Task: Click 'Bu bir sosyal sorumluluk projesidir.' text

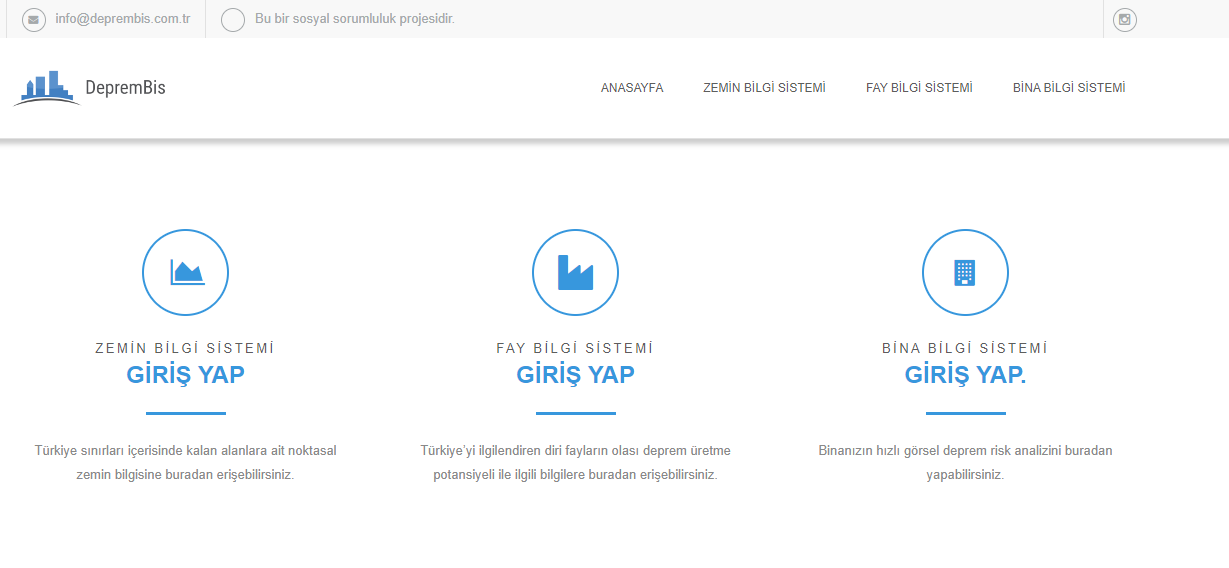Action: click(355, 19)
